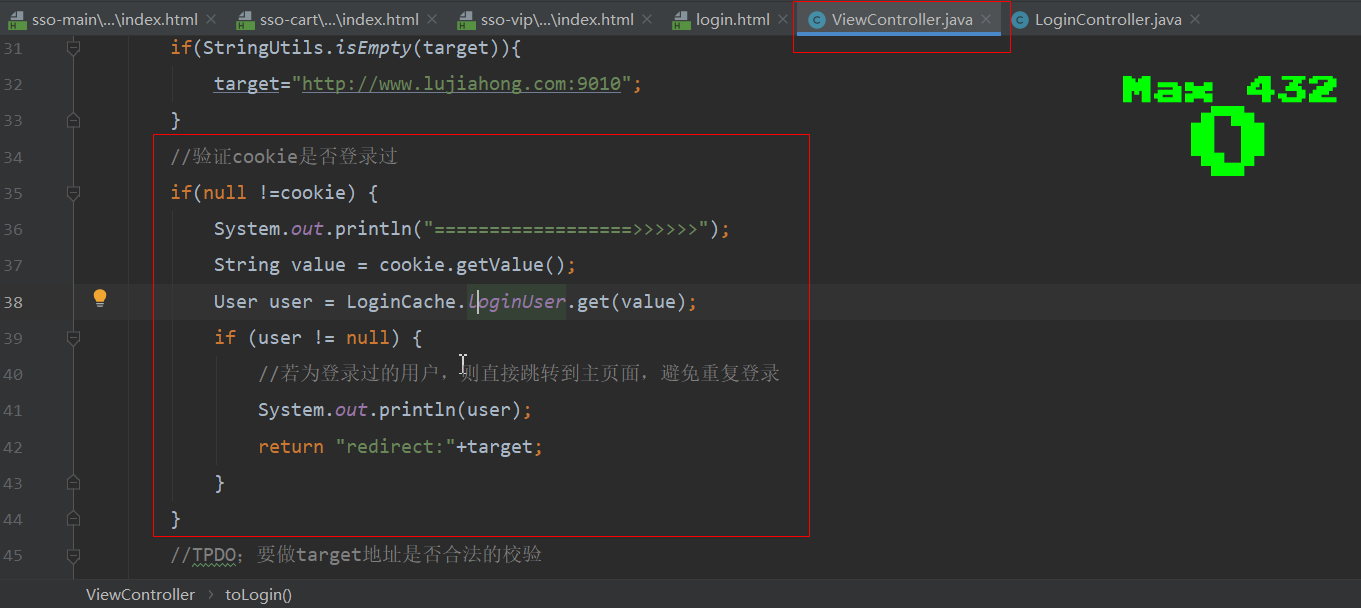Viewport: 1361px width, 608px height.
Task: Click the HTML file icon on login.html tab
Action: (682, 20)
